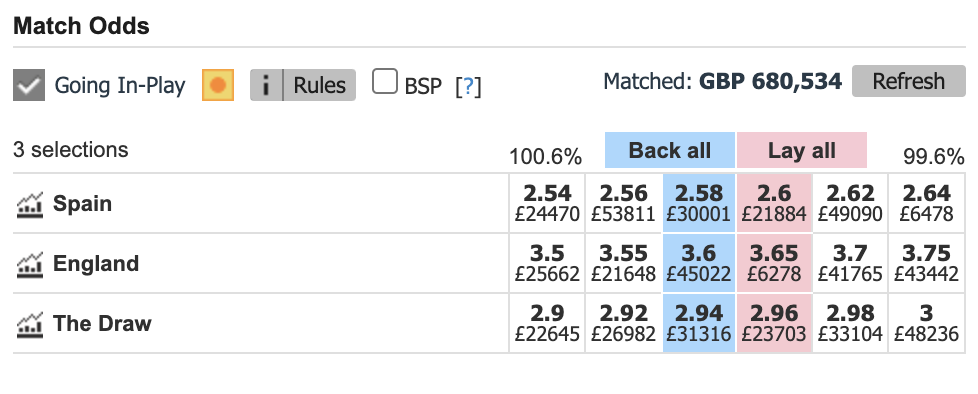Refresh the market odds
978x394 pixels.
click(909, 81)
